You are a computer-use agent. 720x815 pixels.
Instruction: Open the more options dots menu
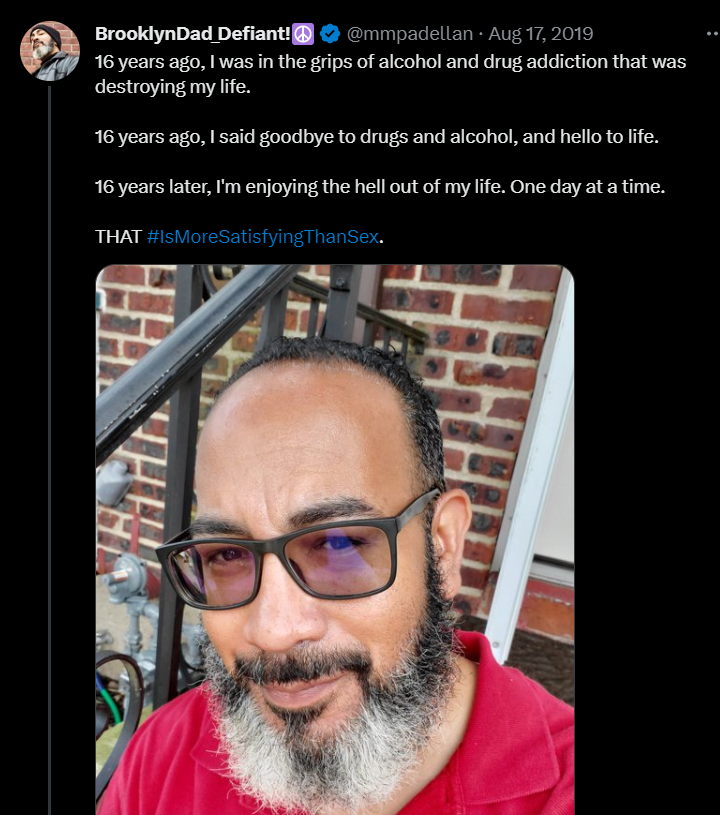pos(711,33)
